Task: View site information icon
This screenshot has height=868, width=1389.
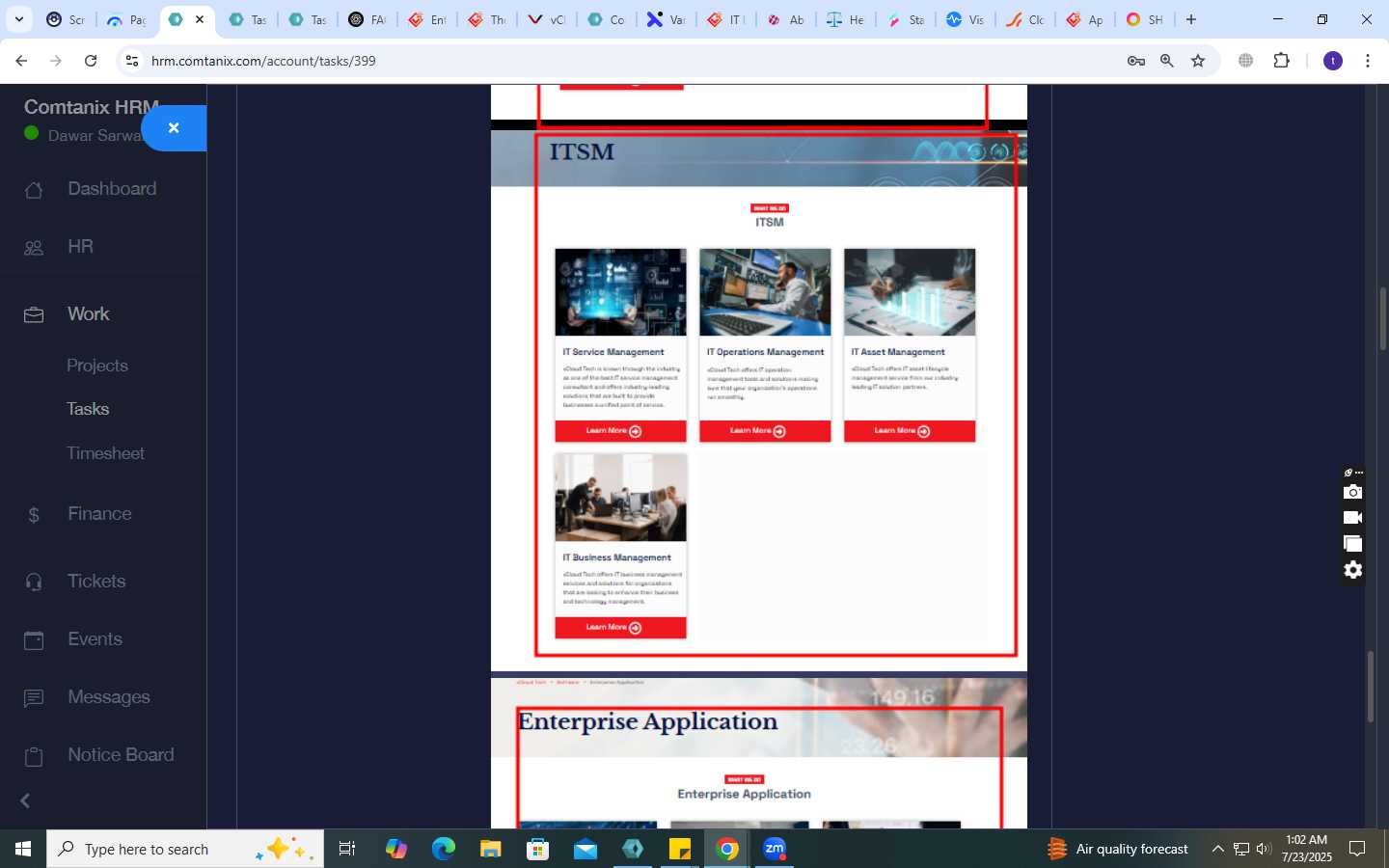Action: click(x=132, y=61)
